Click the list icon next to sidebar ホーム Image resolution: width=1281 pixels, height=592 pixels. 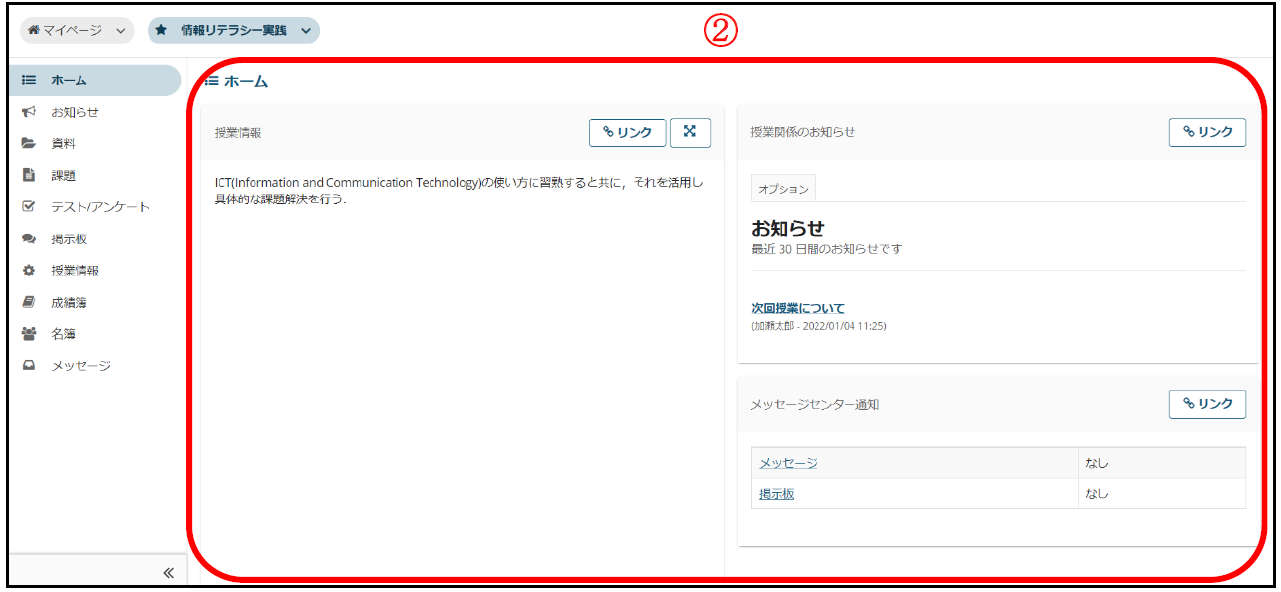click(29, 80)
